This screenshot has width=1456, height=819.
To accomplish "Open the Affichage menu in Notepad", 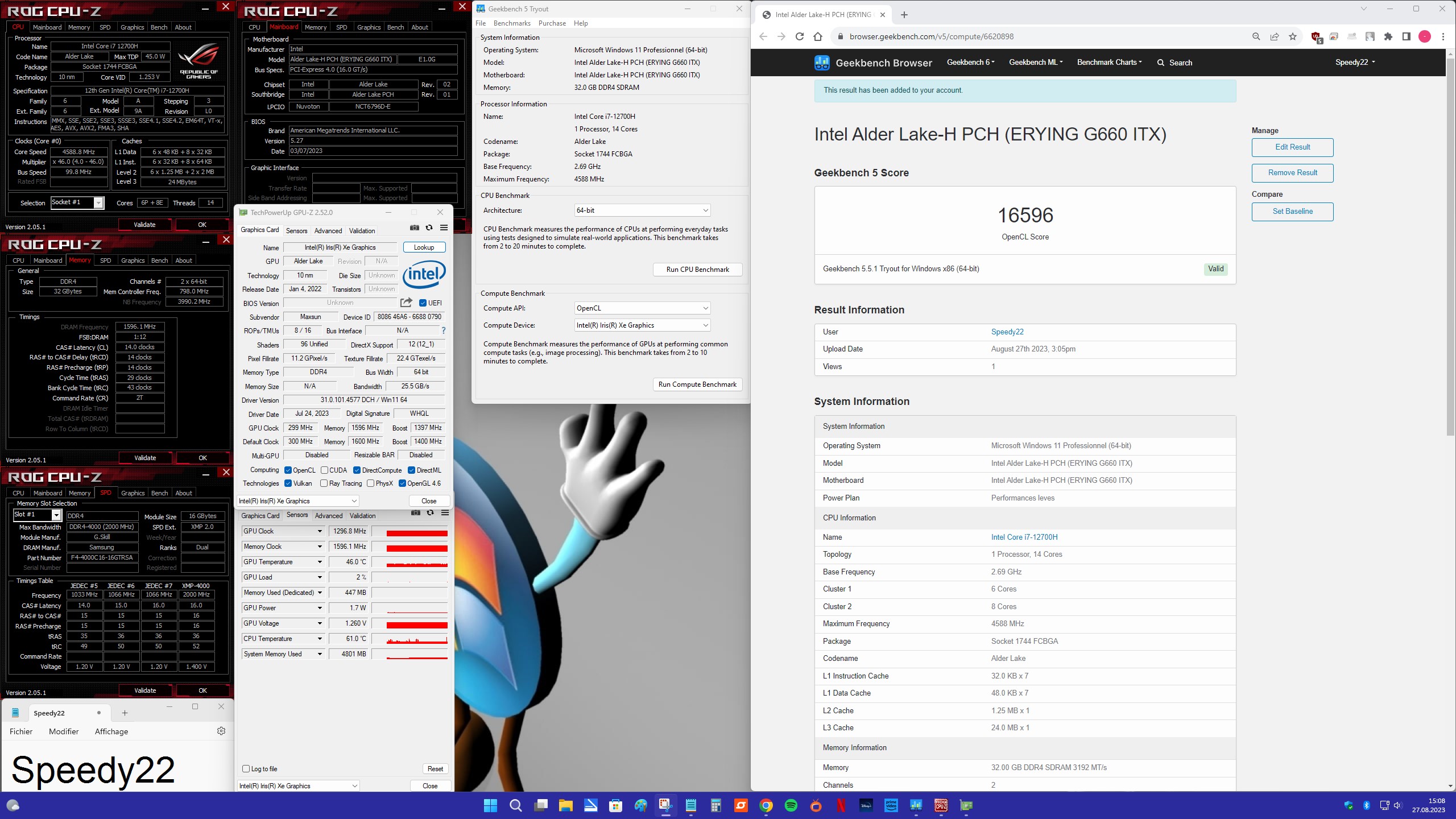I will (111, 731).
